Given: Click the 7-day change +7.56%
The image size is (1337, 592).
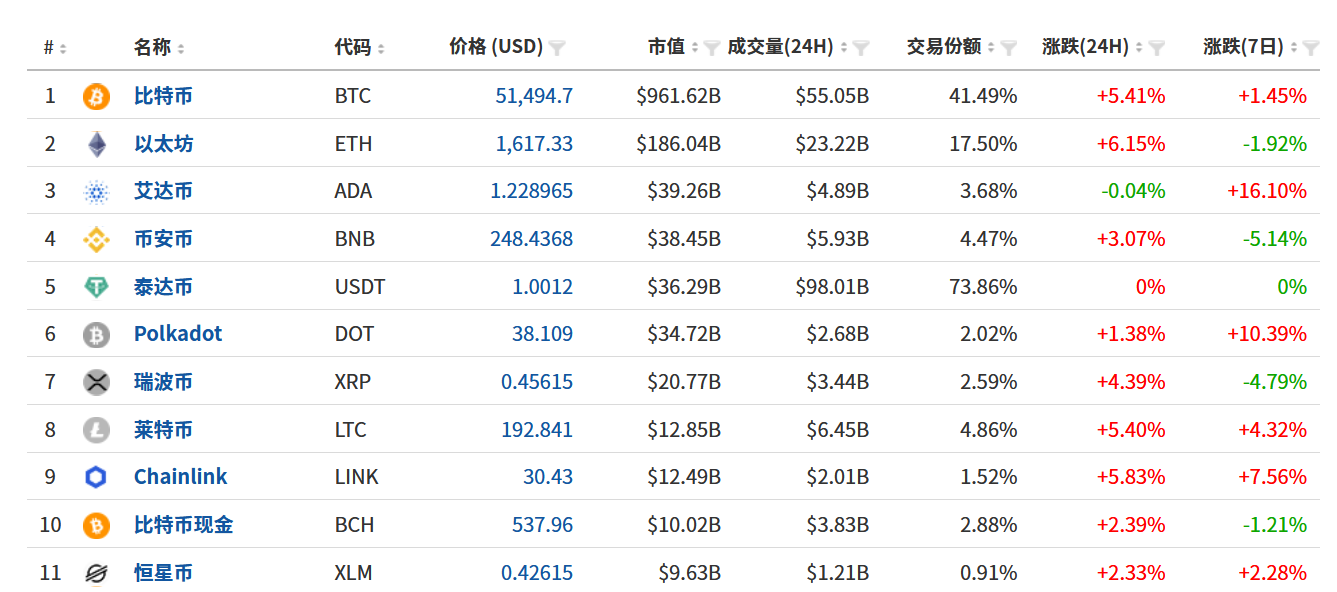Looking at the screenshot, I should [1272, 477].
